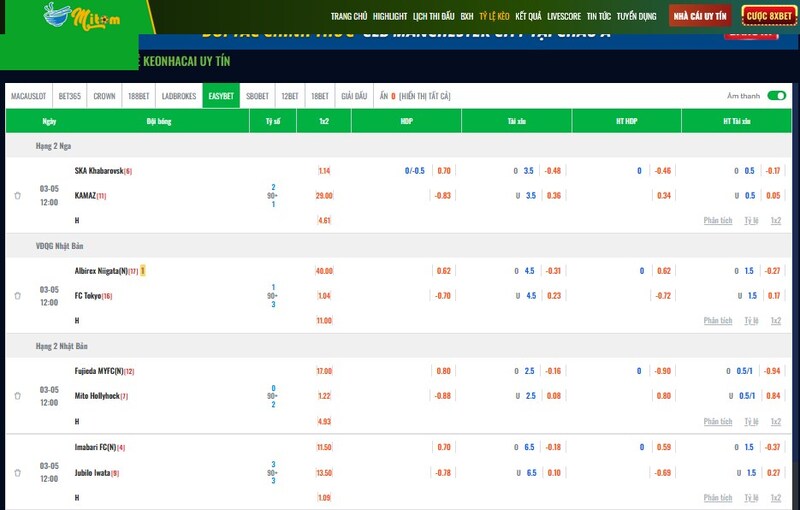Viewport: 800px width, 510px height.
Task: Click 1x2 odds 17.00 for Fujieda MYFC
Action: pyautogui.click(x=324, y=371)
